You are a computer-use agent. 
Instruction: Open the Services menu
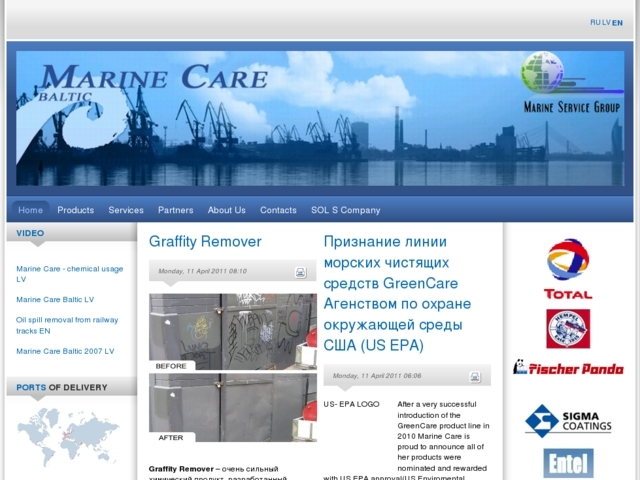(x=126, y=210)
